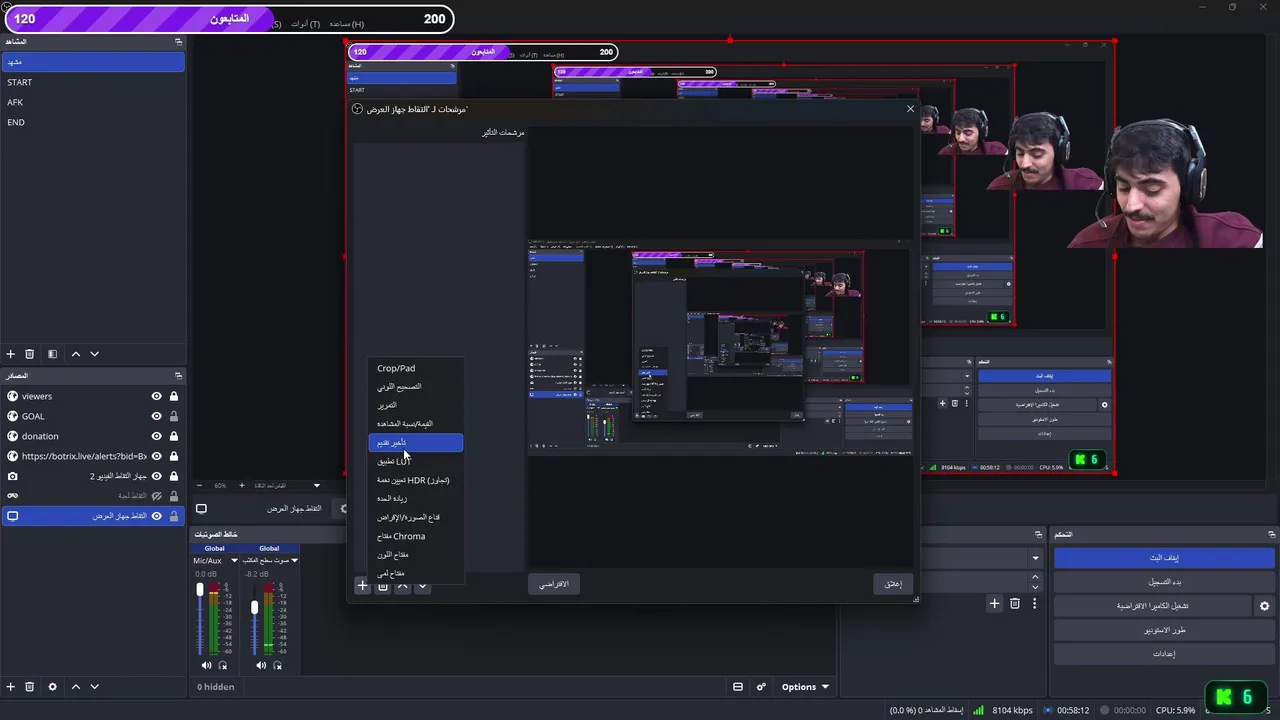Click Mic/Aux monitoring headphone icon

pos(223,665)
